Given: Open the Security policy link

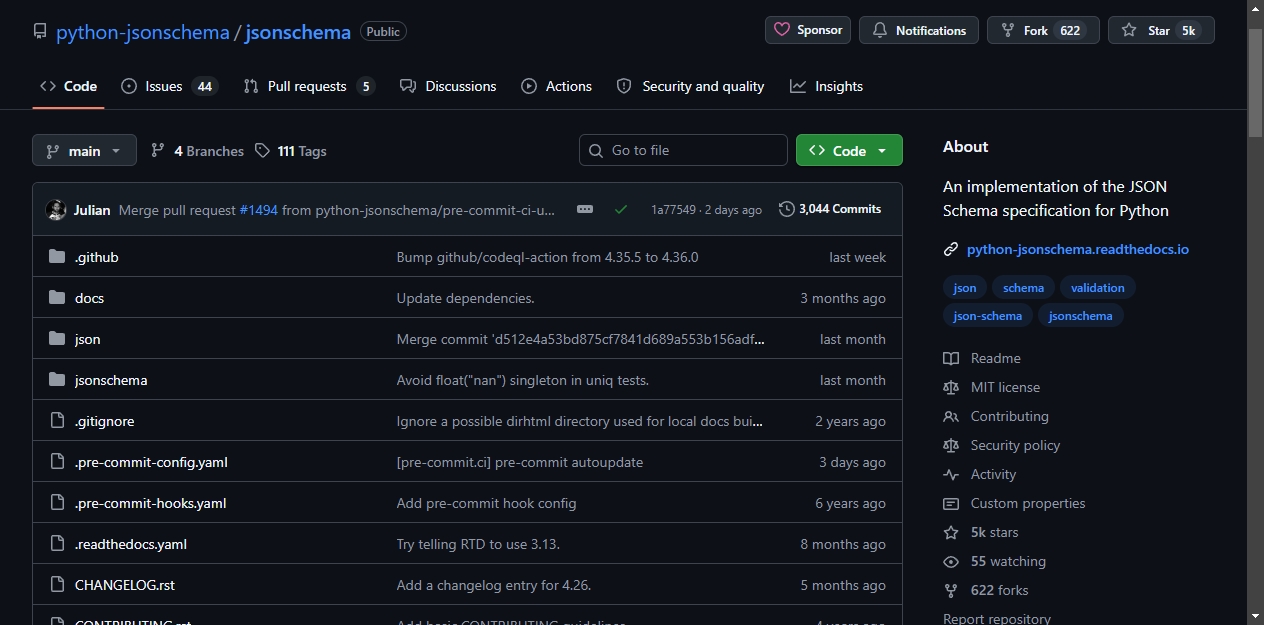Looking at the screenshot, I should tap(1015, 445).
